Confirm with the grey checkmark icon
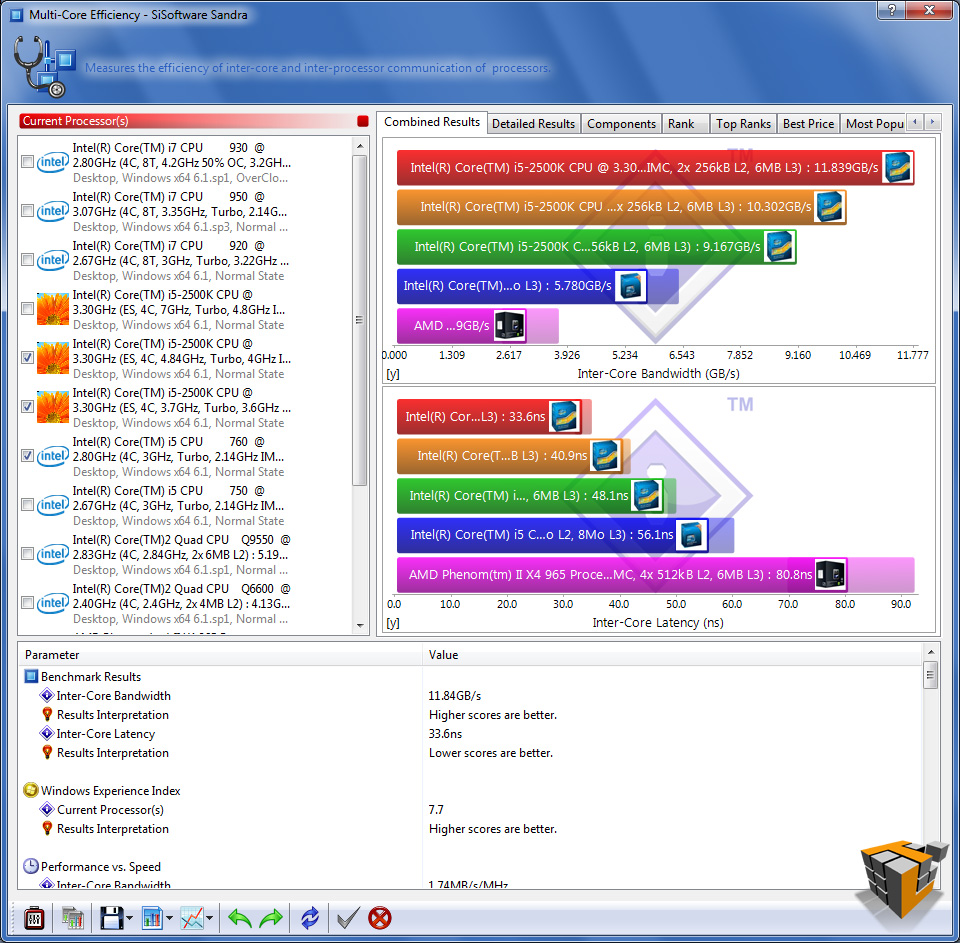Screen dimensions: 960x943 tap(348, 918)
